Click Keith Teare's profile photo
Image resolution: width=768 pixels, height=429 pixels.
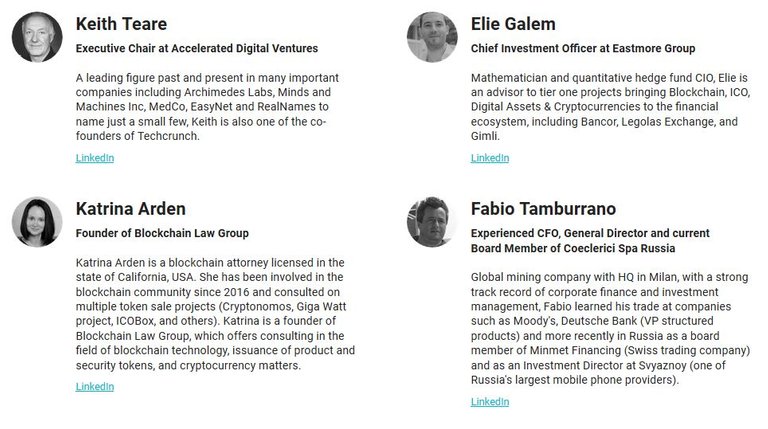click(x=37, y=37)
